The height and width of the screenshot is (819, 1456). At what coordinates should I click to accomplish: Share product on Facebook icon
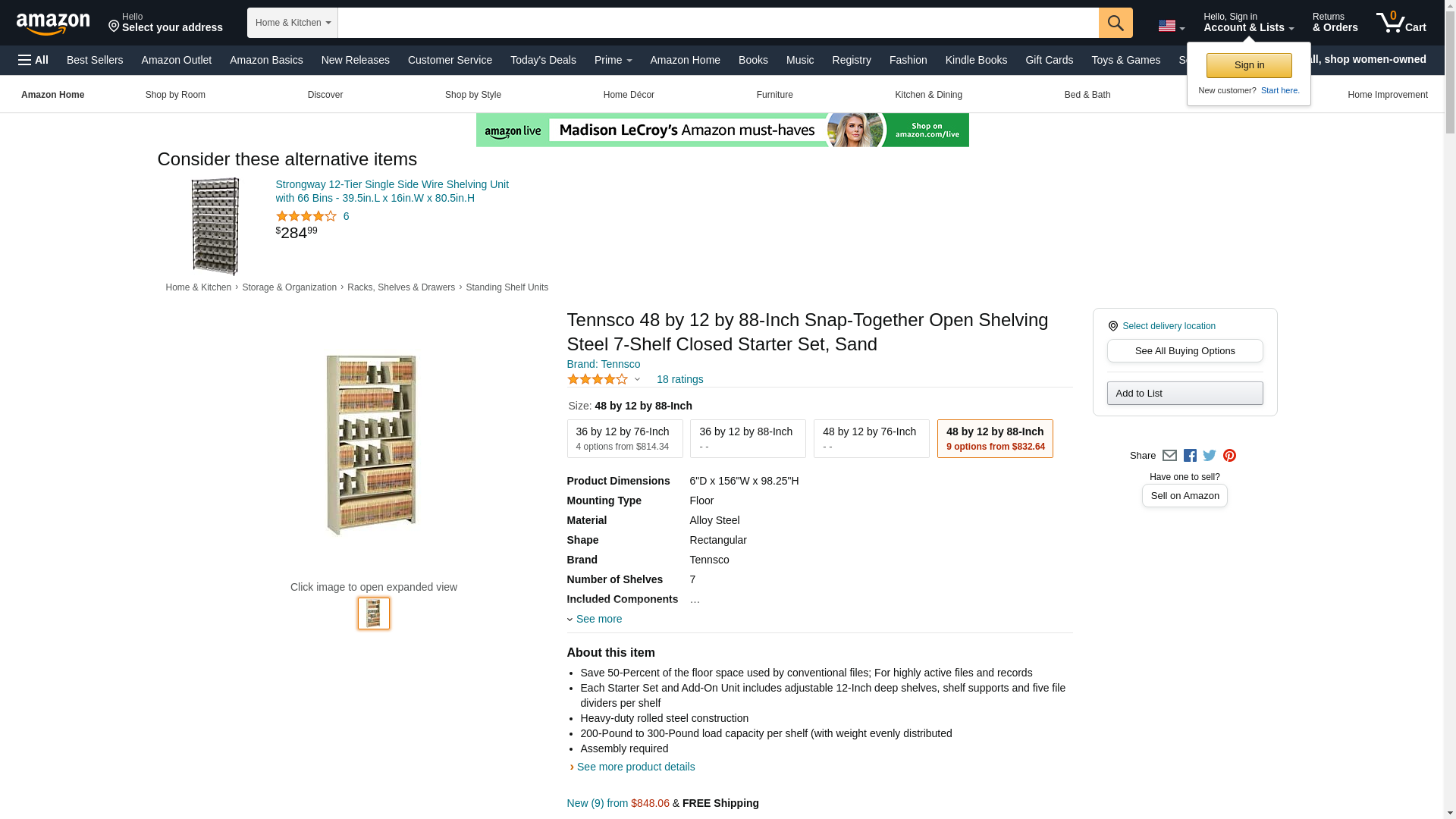click(x=1190, y=456)
